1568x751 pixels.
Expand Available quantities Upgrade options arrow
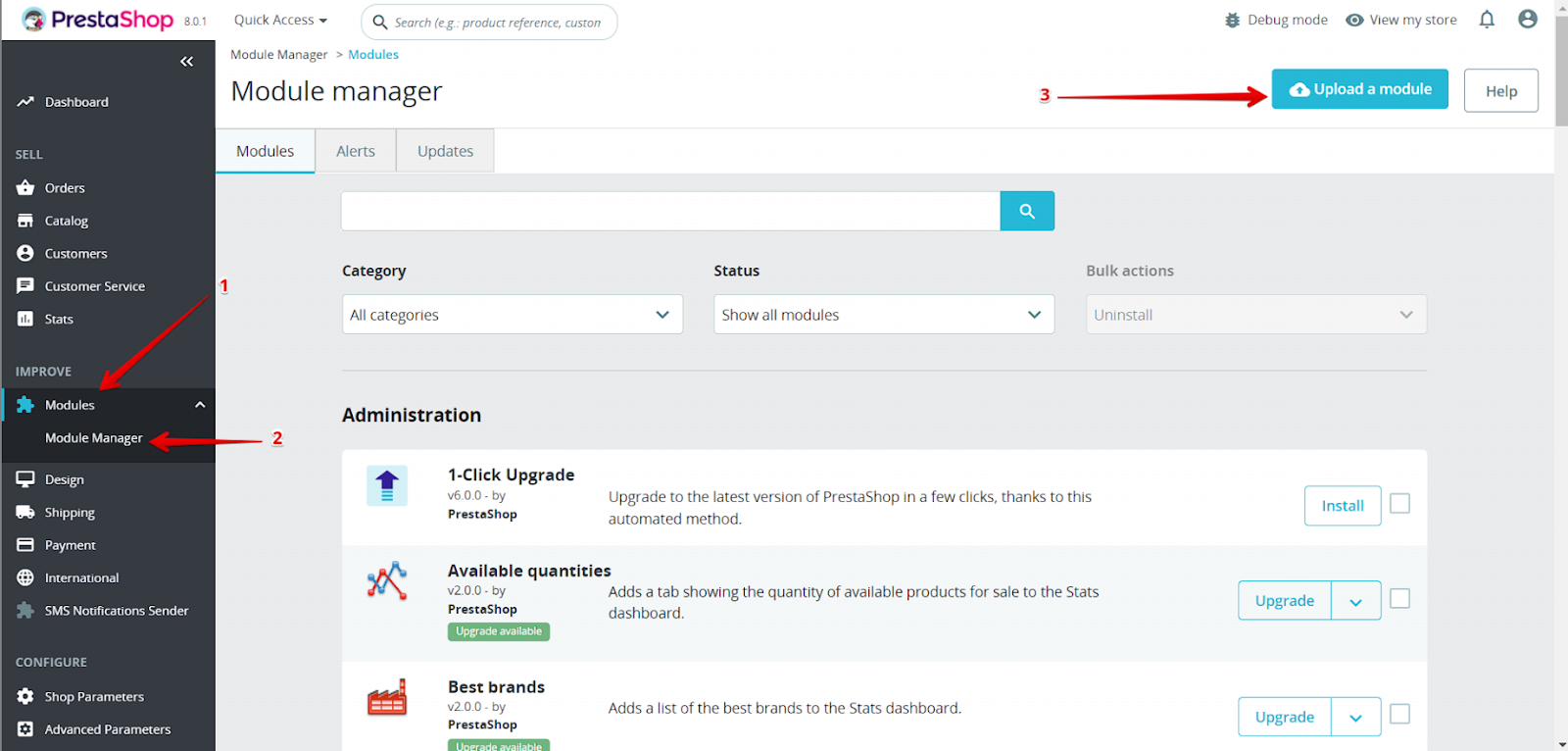click(x=1356, y=601)
